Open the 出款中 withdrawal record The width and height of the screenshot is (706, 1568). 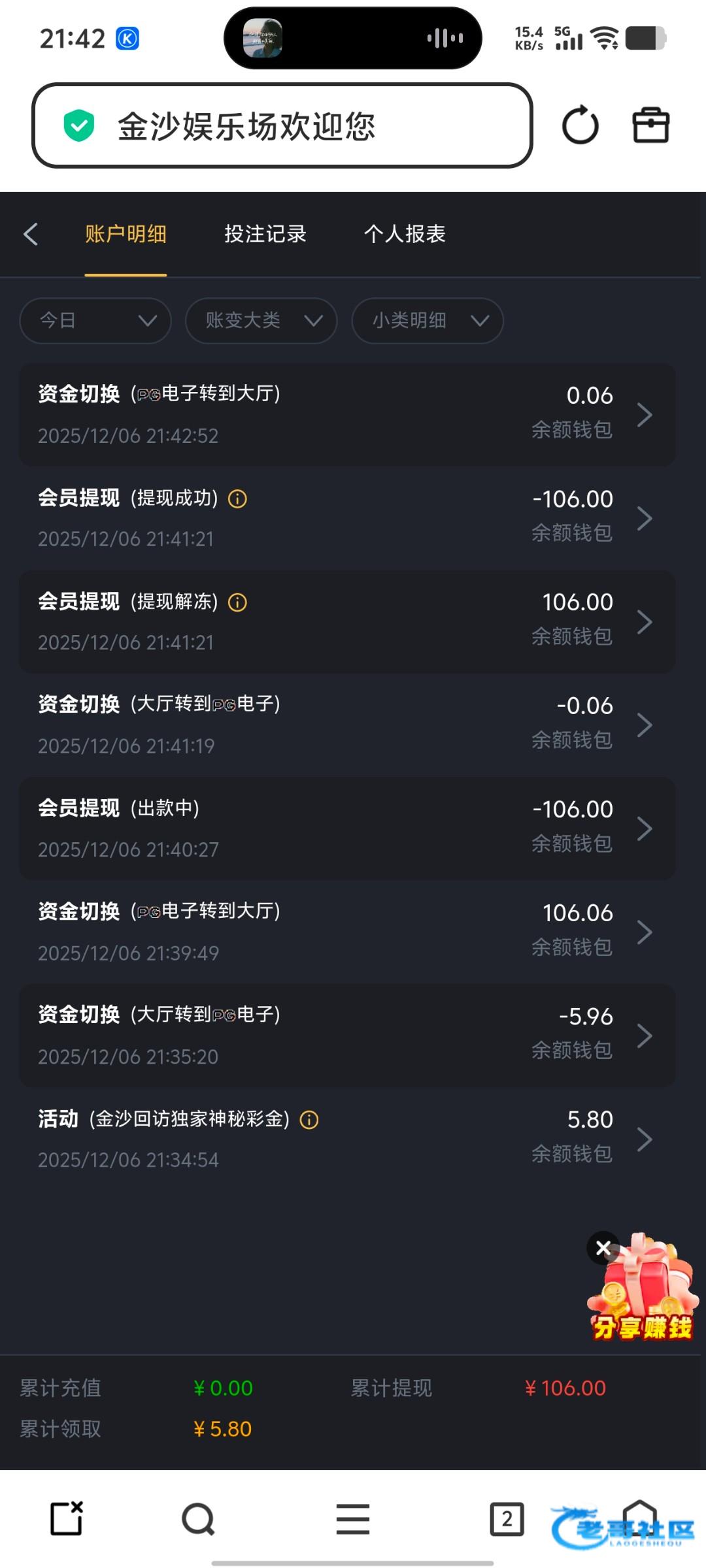point(346,828)
